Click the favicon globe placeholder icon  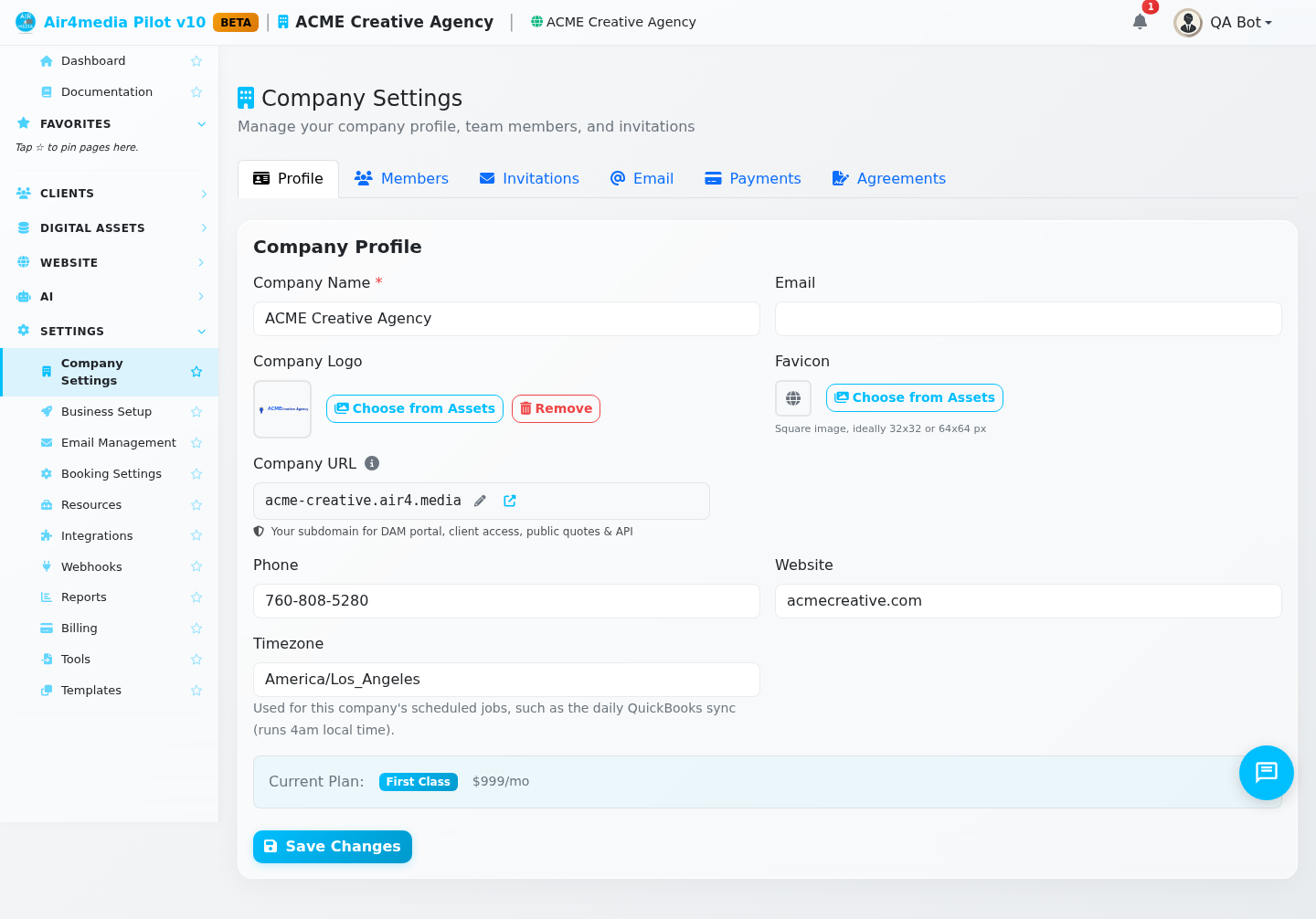click(793, 398)
